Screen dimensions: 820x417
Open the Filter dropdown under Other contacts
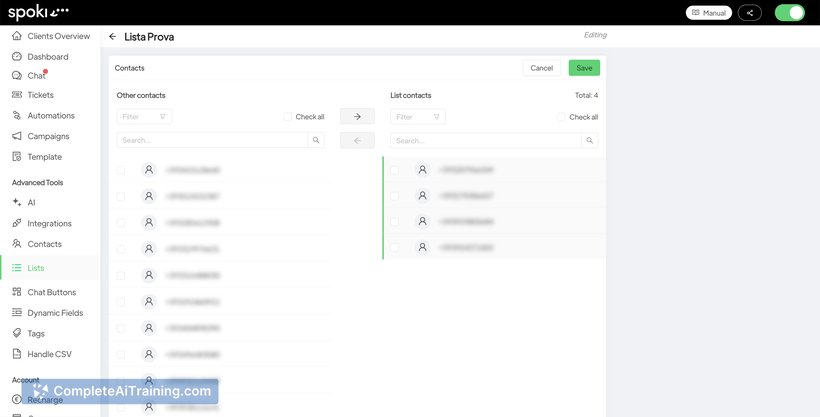144,117
